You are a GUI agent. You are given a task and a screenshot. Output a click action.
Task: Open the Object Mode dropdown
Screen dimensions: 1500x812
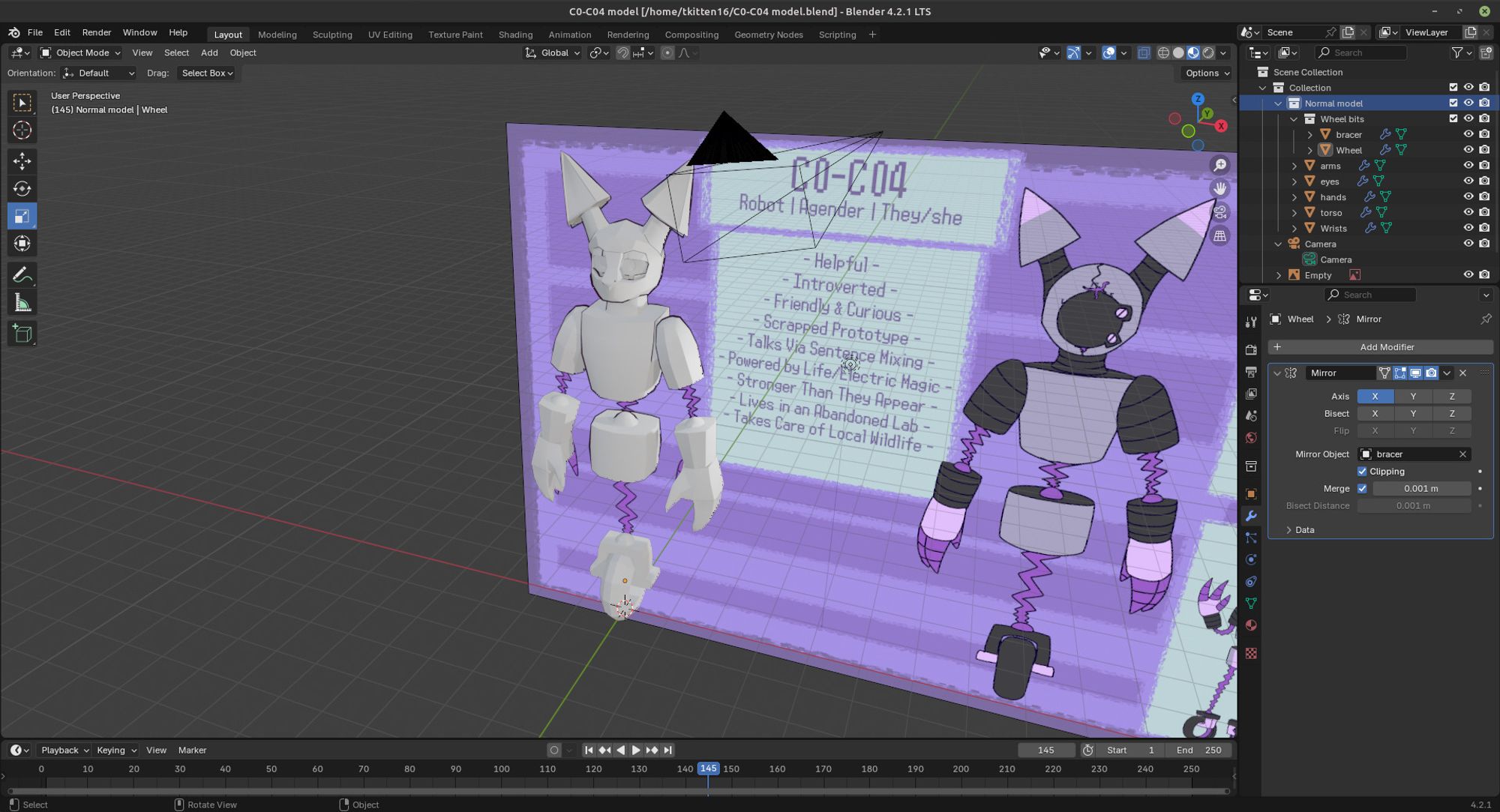click(80, 52)
